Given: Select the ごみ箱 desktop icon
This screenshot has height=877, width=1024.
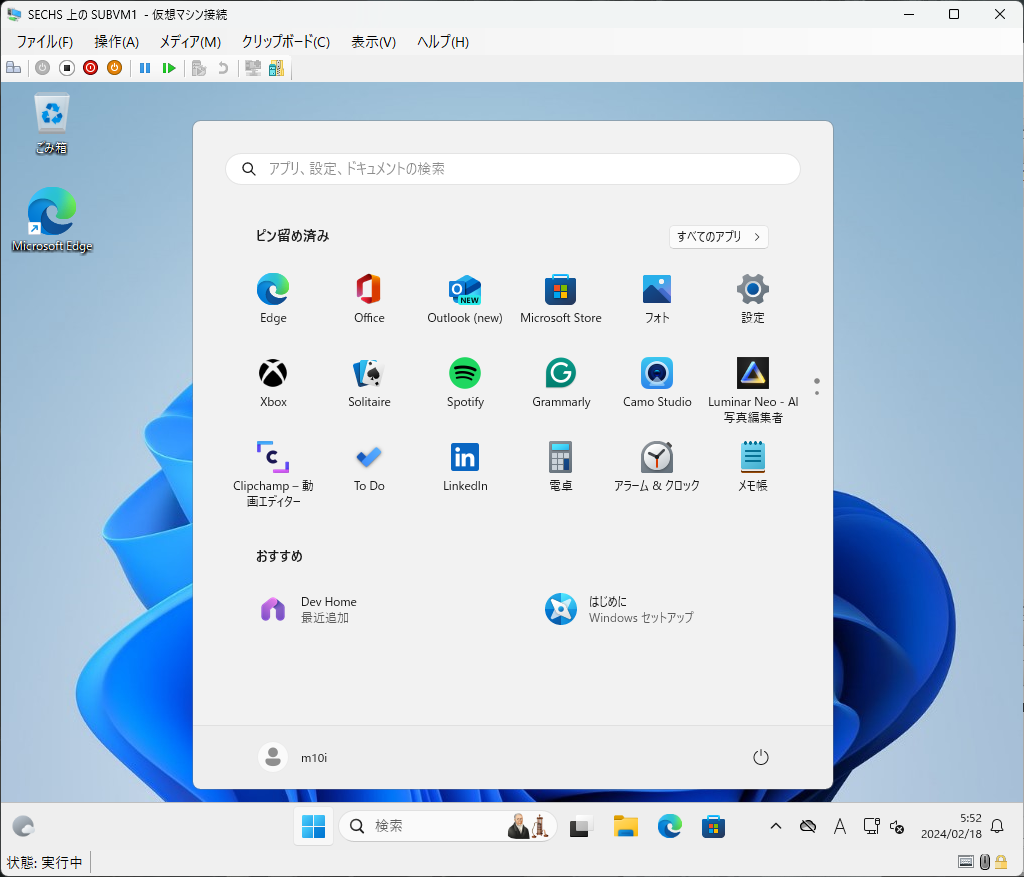Looking at the screenshot, I should pos(52,123).
